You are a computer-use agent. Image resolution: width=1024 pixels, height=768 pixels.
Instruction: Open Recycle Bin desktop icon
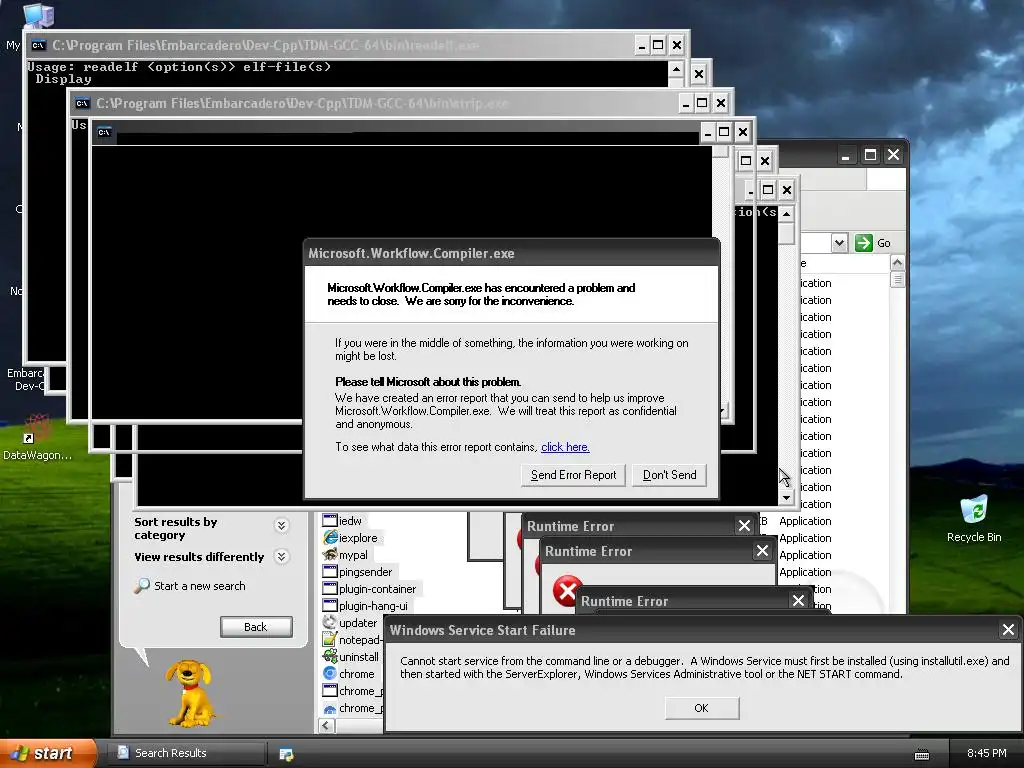click(x=974, y=519)
